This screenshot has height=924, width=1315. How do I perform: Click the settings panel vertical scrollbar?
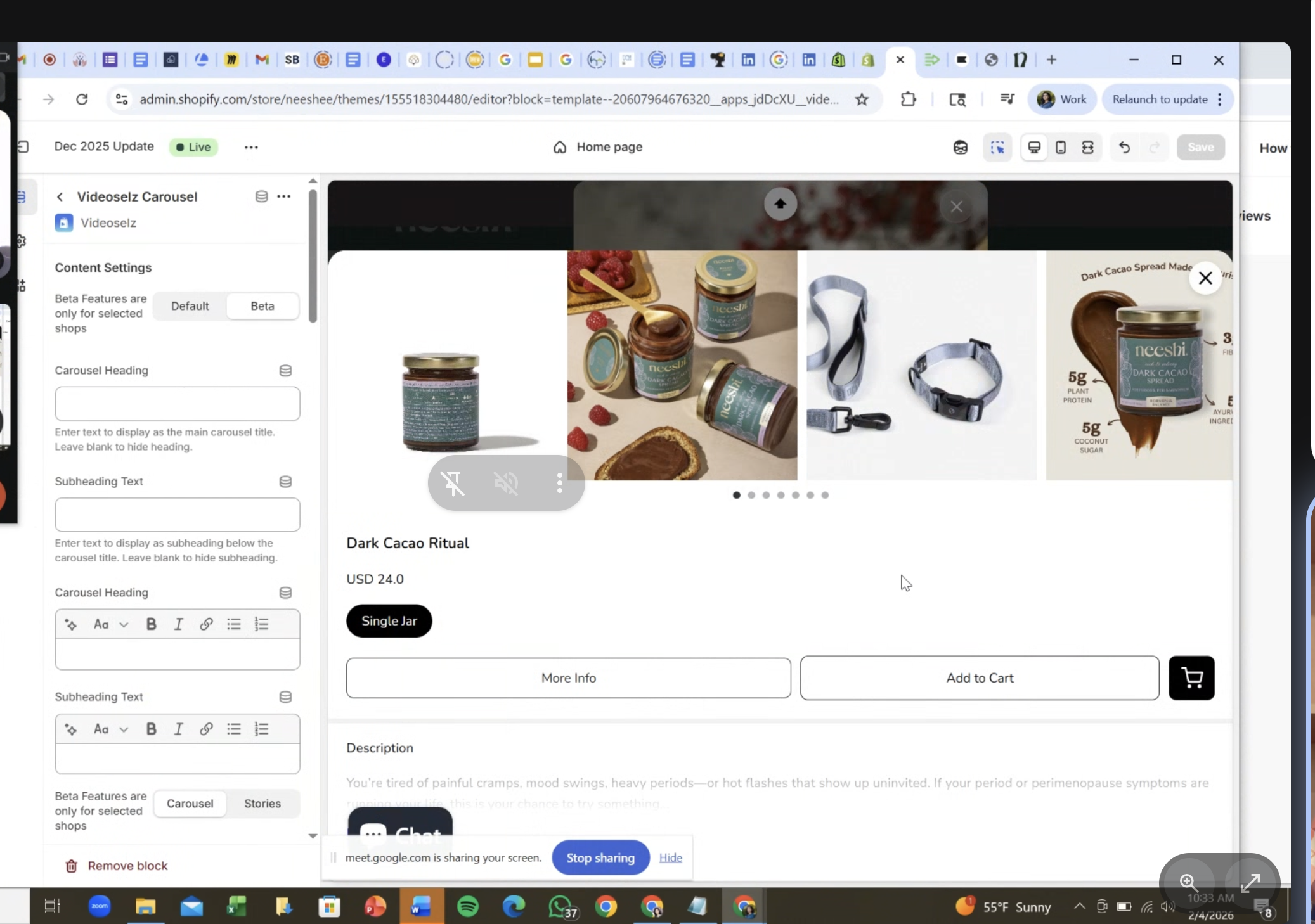coord(313,257)
